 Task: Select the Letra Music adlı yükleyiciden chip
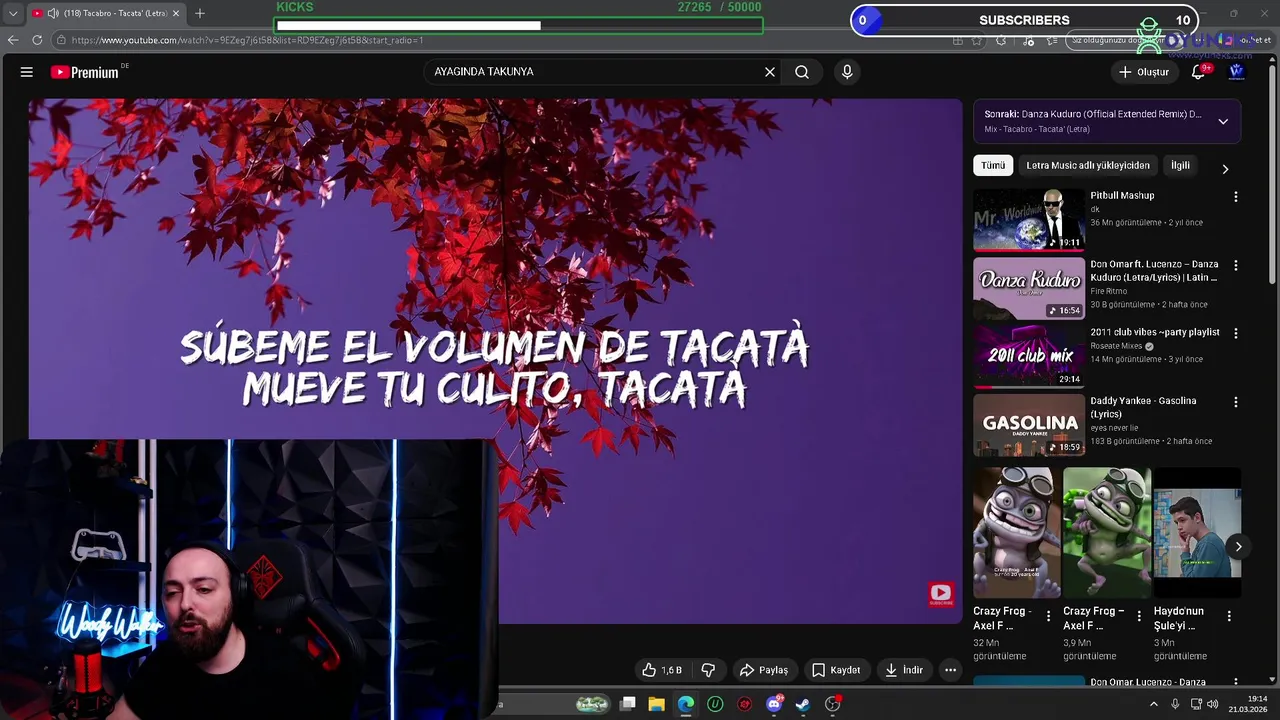(1088, 166)
